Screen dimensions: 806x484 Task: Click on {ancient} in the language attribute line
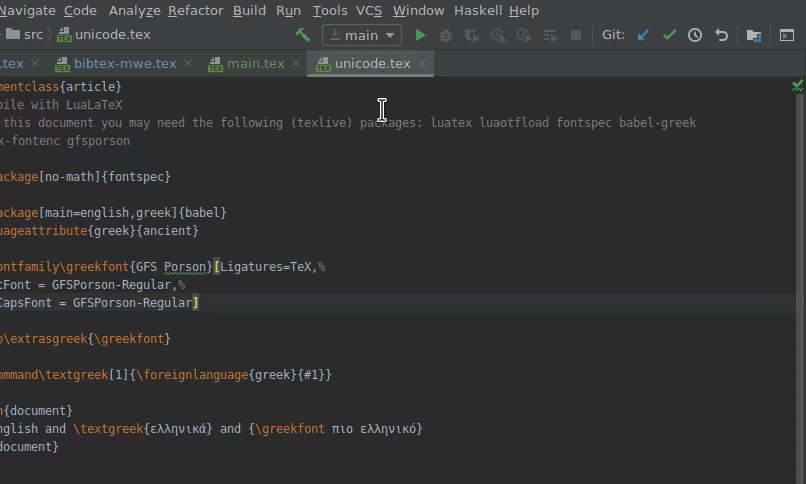tap(167, 231)
